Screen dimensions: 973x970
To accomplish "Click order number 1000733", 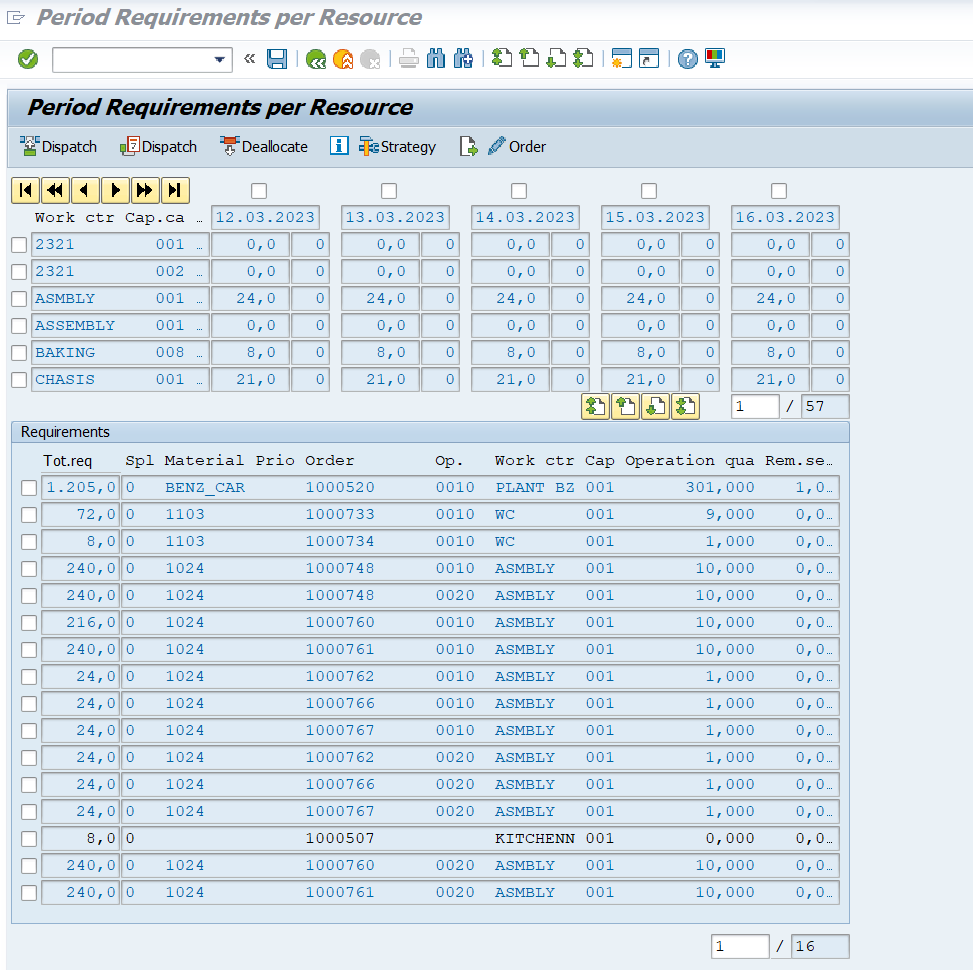I will [340, 514].
